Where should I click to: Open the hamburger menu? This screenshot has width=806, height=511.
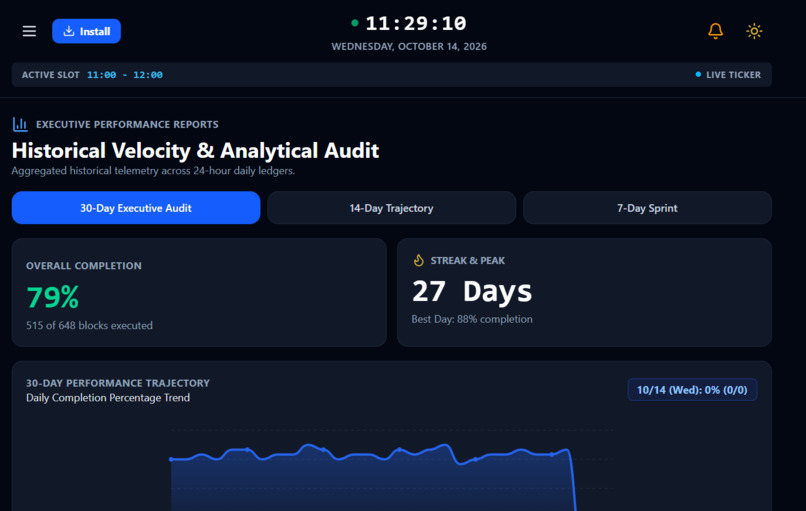29,31
